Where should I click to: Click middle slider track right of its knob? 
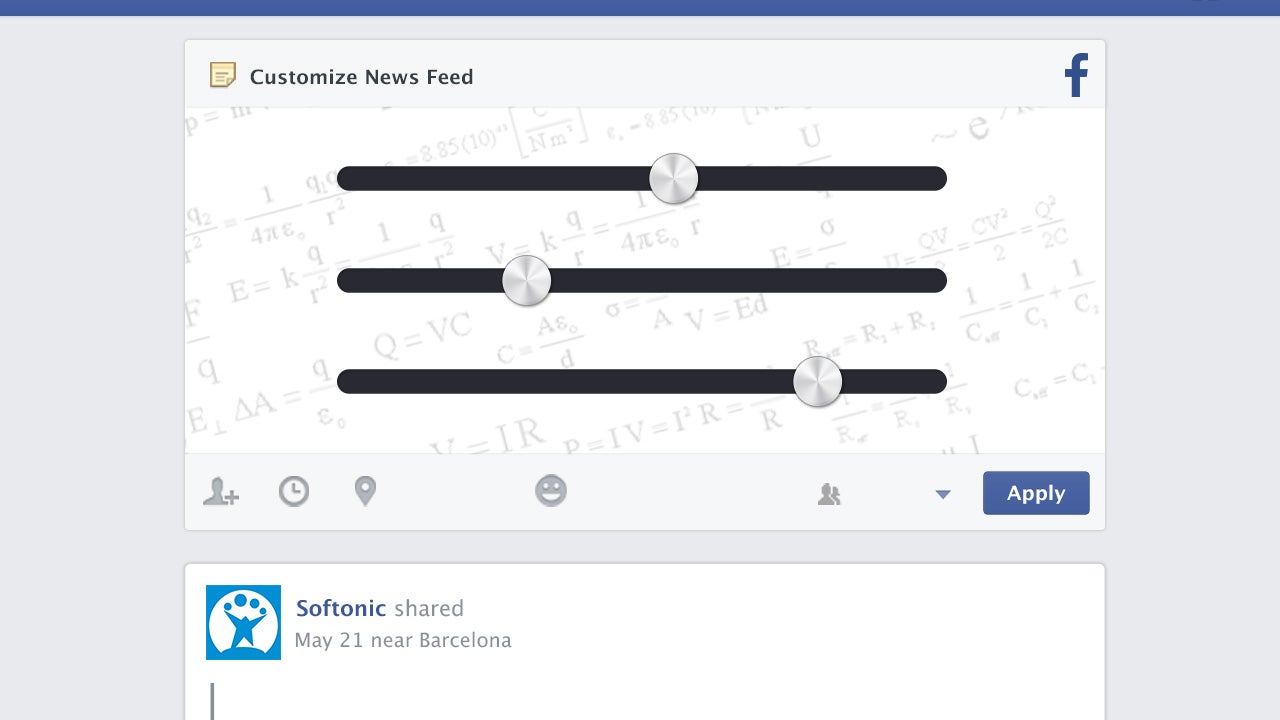[x=749, y=281]
